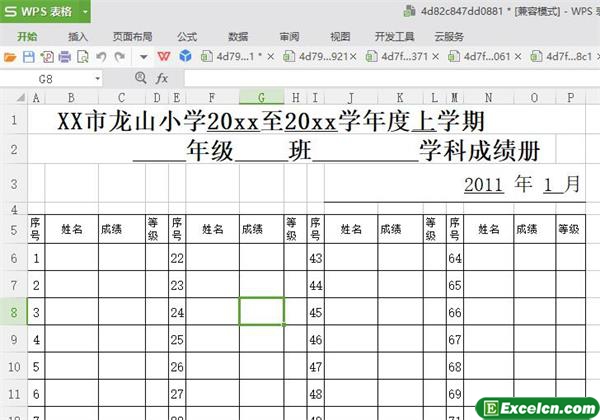600x420 pixels.
Task: Click the blue cube icon
Action: [186, 57]
